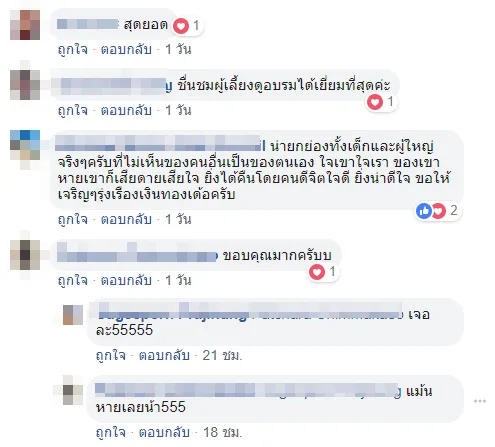
Task: Open avatar of ชื่นชมผู้เลี้ยงดู commenter
Action: point(25,85)
